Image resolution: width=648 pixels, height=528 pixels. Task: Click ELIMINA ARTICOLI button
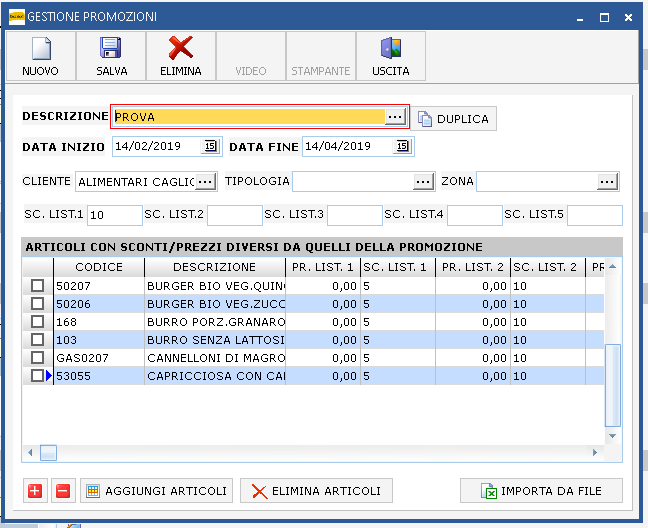tap(316, 491)
